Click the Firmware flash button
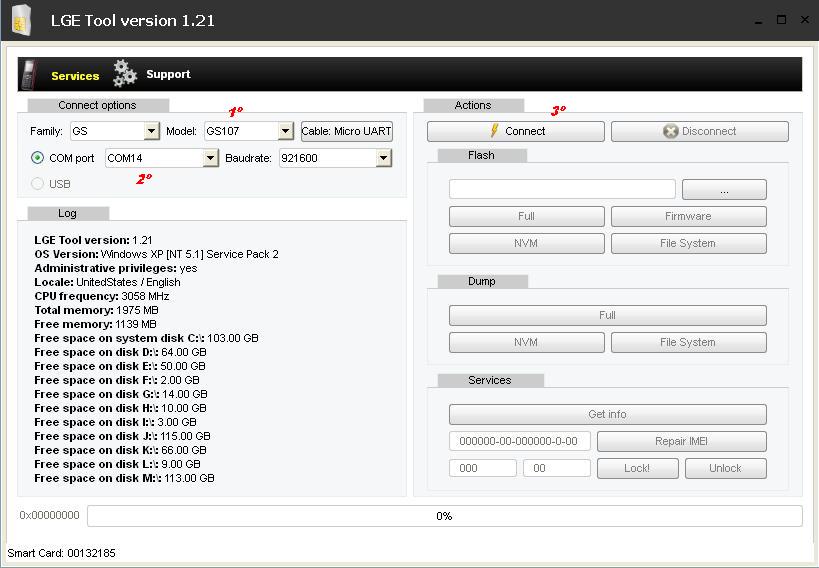 click(688, 216)
